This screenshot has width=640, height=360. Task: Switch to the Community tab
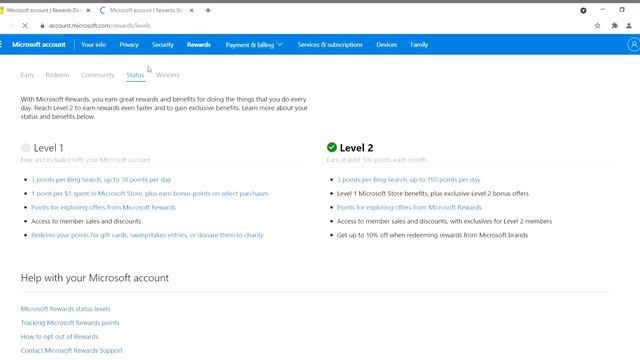[x=98, y=75]
